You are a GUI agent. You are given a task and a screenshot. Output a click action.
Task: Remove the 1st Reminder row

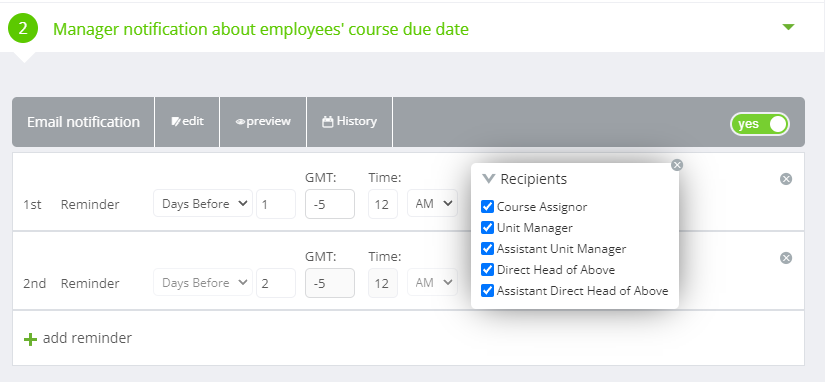786,179
